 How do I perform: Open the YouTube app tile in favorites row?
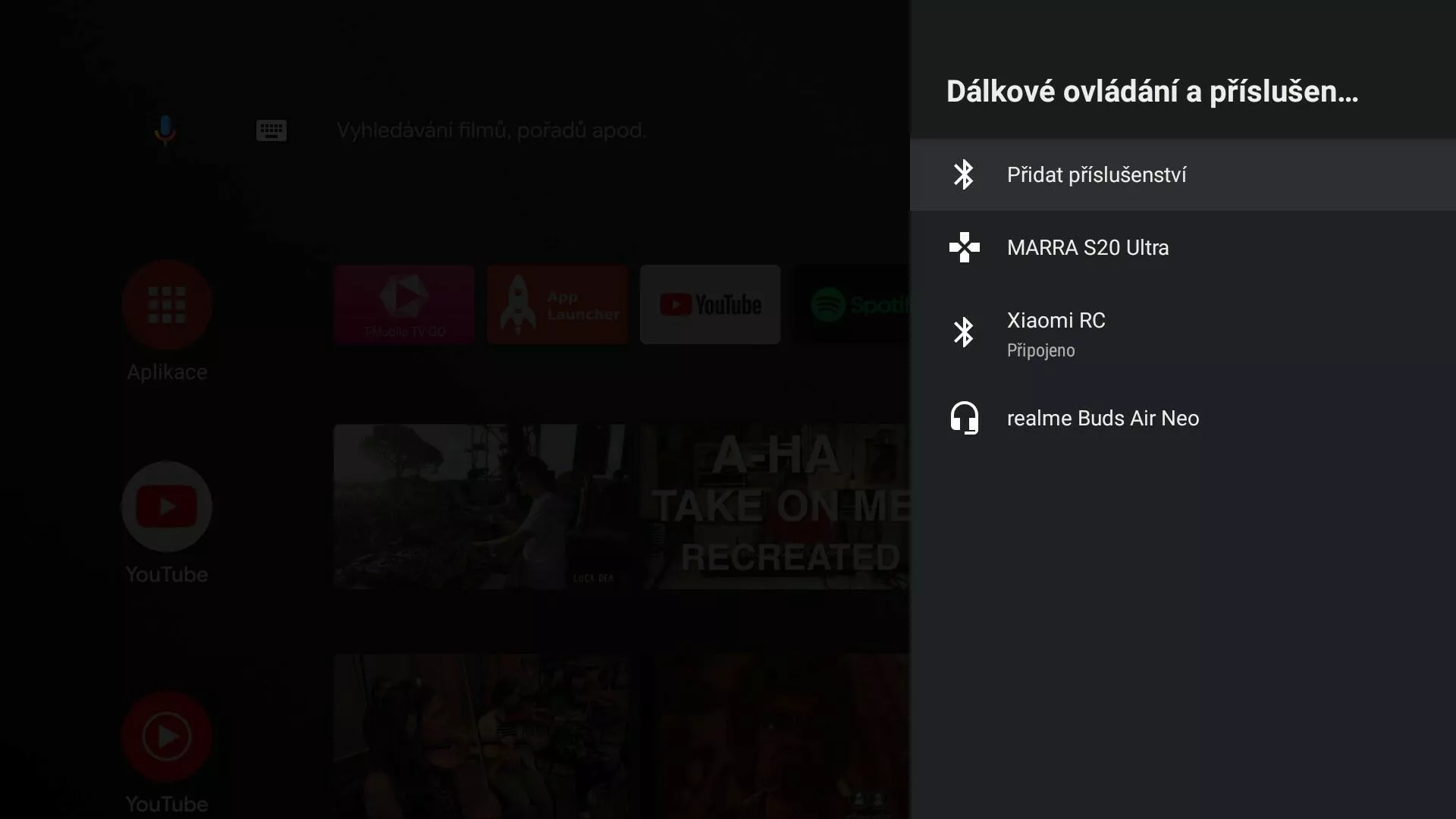(710, 304)
